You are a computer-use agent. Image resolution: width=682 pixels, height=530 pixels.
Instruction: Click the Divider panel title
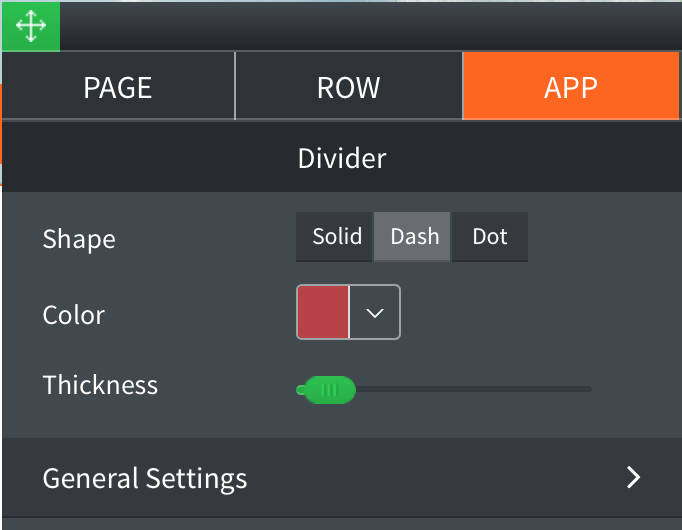tap(342, 158)
